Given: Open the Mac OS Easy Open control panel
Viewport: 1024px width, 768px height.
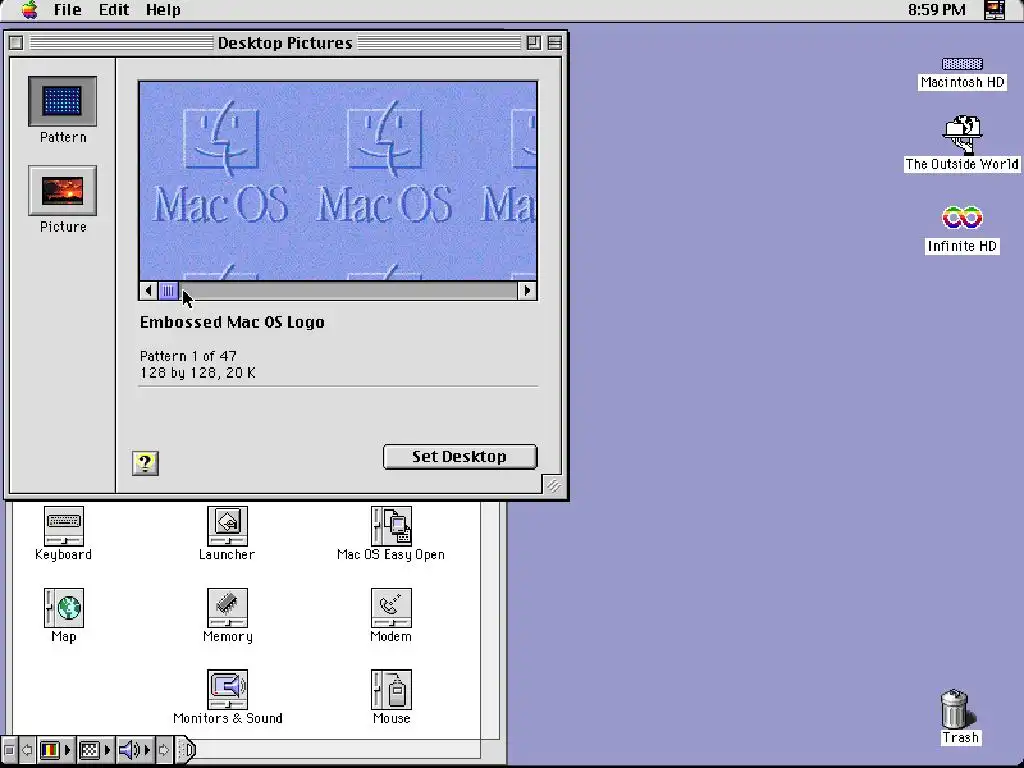Looking at the screenshot, I should click(391, 526).
